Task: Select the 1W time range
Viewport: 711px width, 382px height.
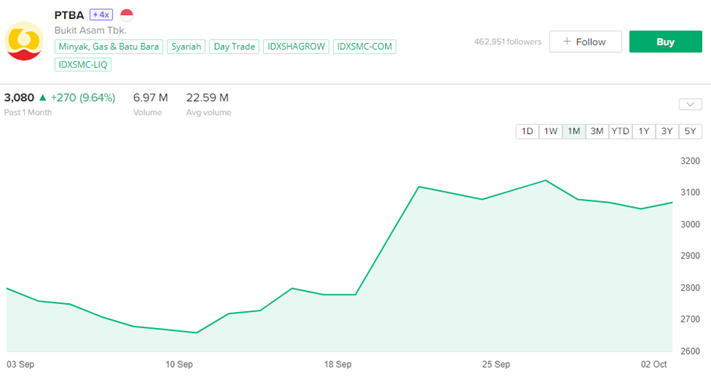Action: coord(550,132)
